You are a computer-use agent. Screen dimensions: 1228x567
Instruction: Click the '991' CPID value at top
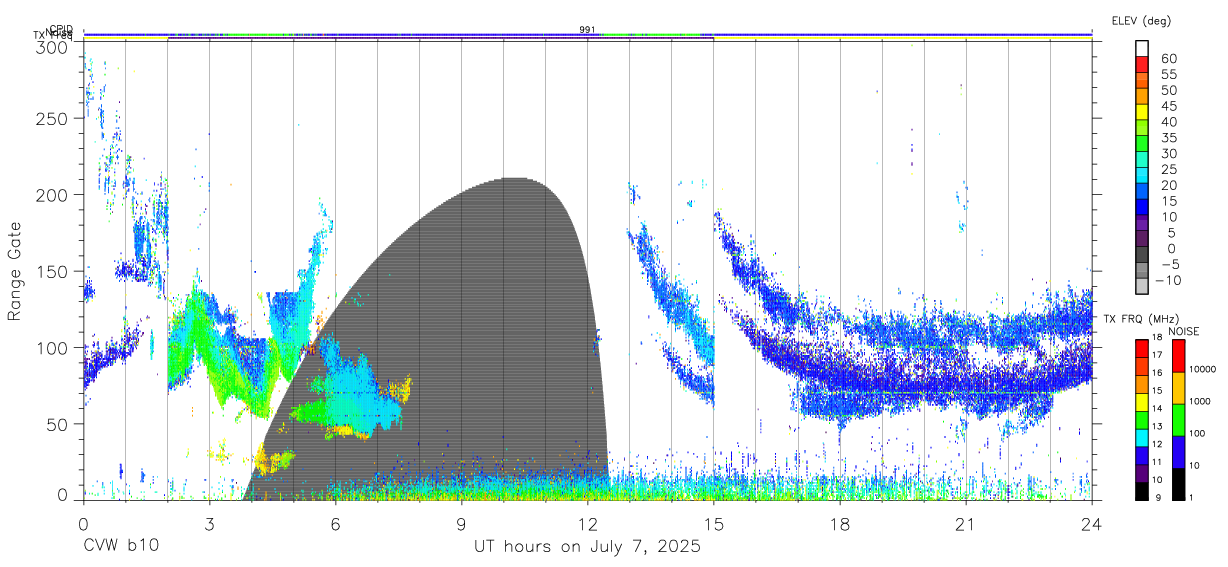(x=587, y=30)
